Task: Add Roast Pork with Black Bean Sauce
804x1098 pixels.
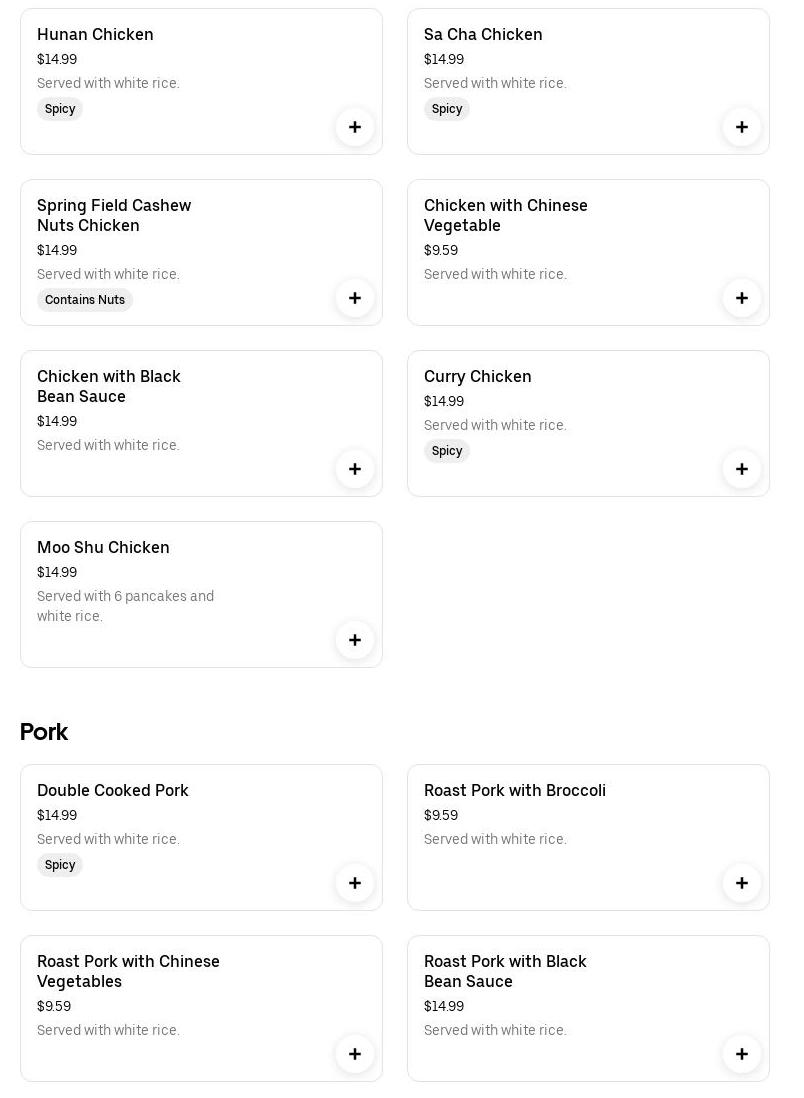Action: click(742, 1054)
